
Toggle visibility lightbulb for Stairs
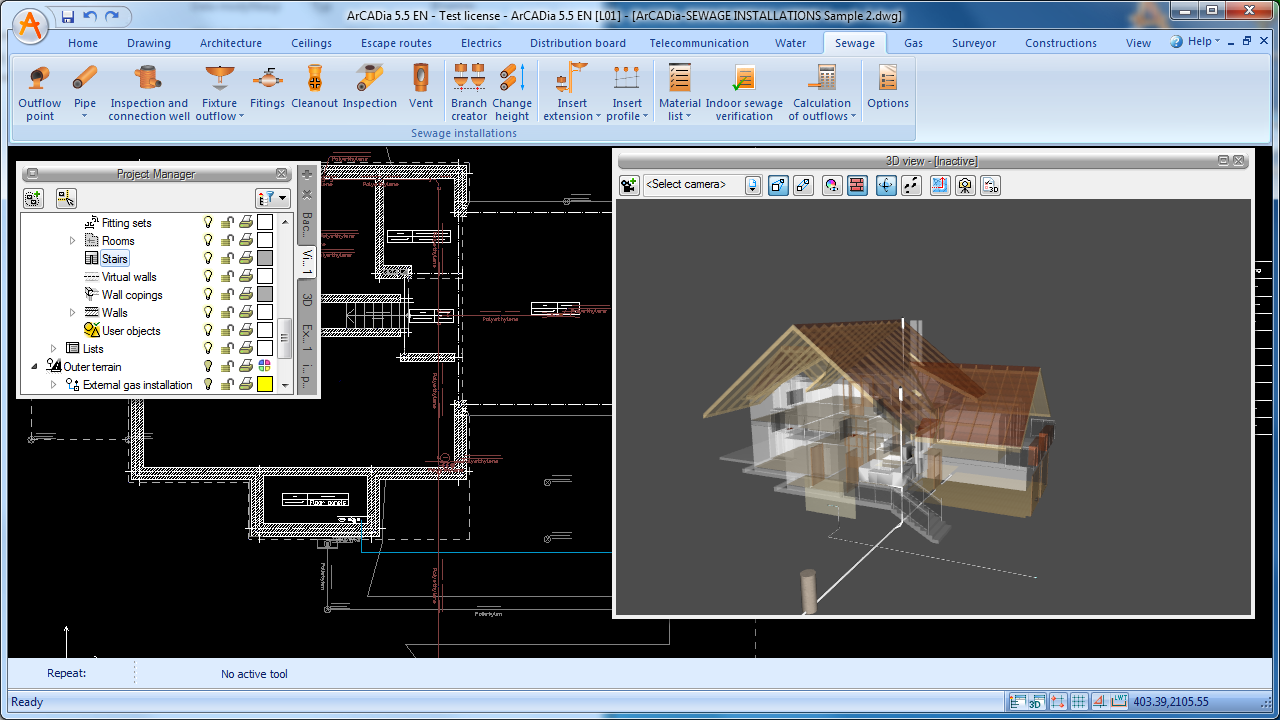point(209,259)
